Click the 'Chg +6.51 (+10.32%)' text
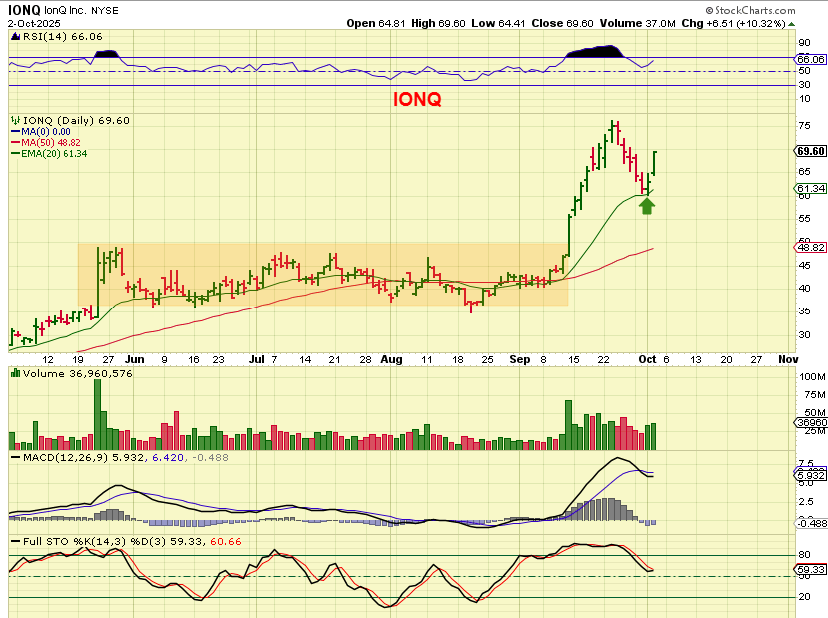The width and height of the screenshot is (828, 618). [733, 23]
